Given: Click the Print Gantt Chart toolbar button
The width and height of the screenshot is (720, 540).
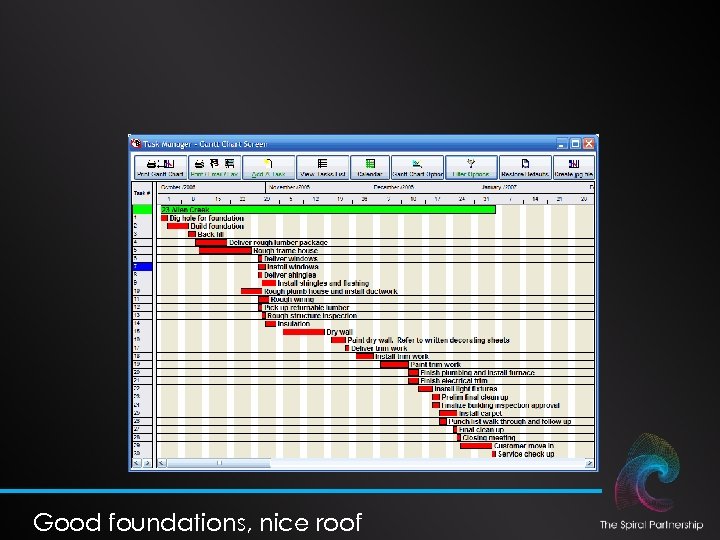Looking at the screenshot, I should click(x=160, y=167).
